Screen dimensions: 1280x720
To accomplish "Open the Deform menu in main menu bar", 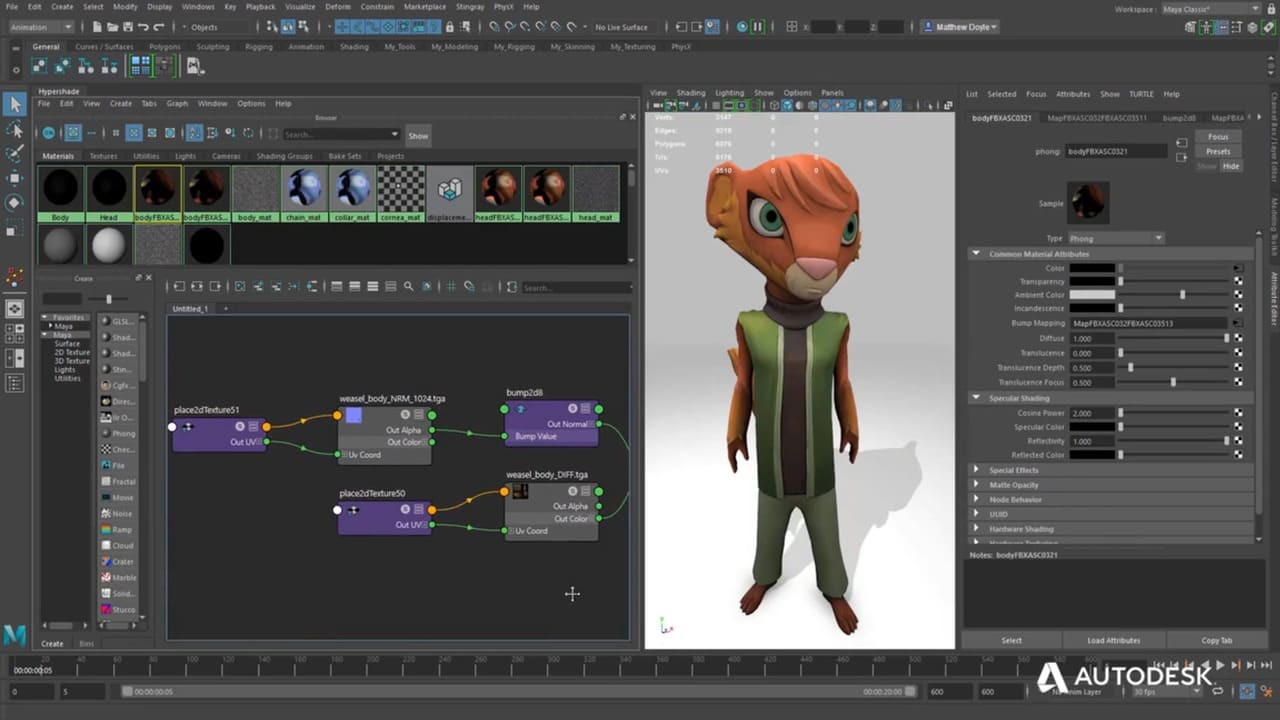I will [x=338, y=6].
